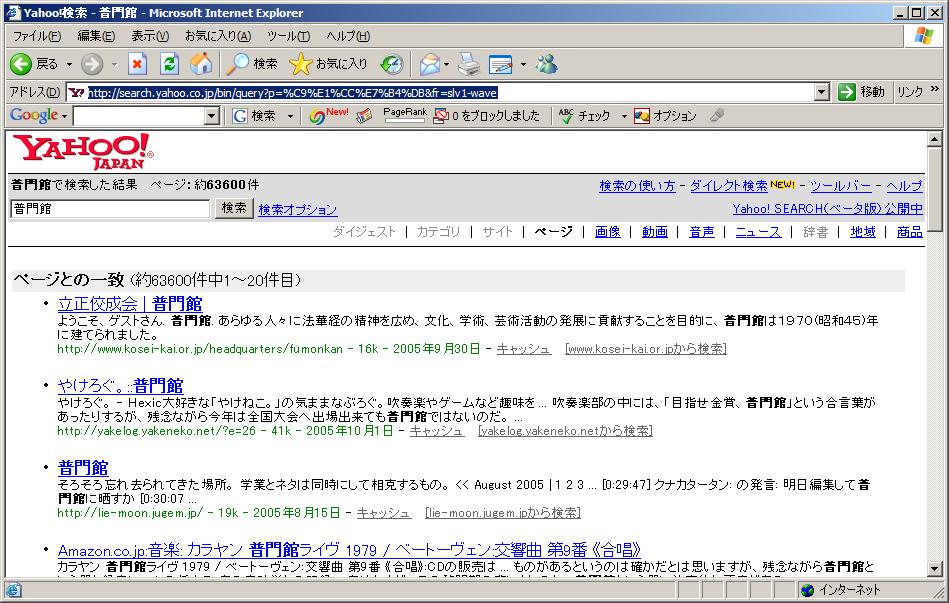Open the 立正佼成会 | 普門館 result link
The width and height of the screenshot is (949, 603).
point(130,304)
